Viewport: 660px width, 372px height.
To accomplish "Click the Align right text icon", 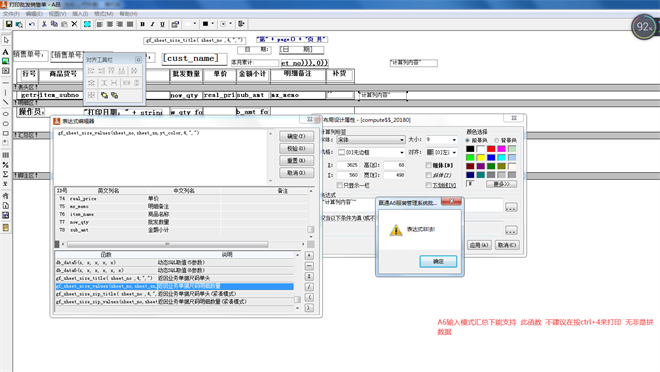I will coord(120,24).
